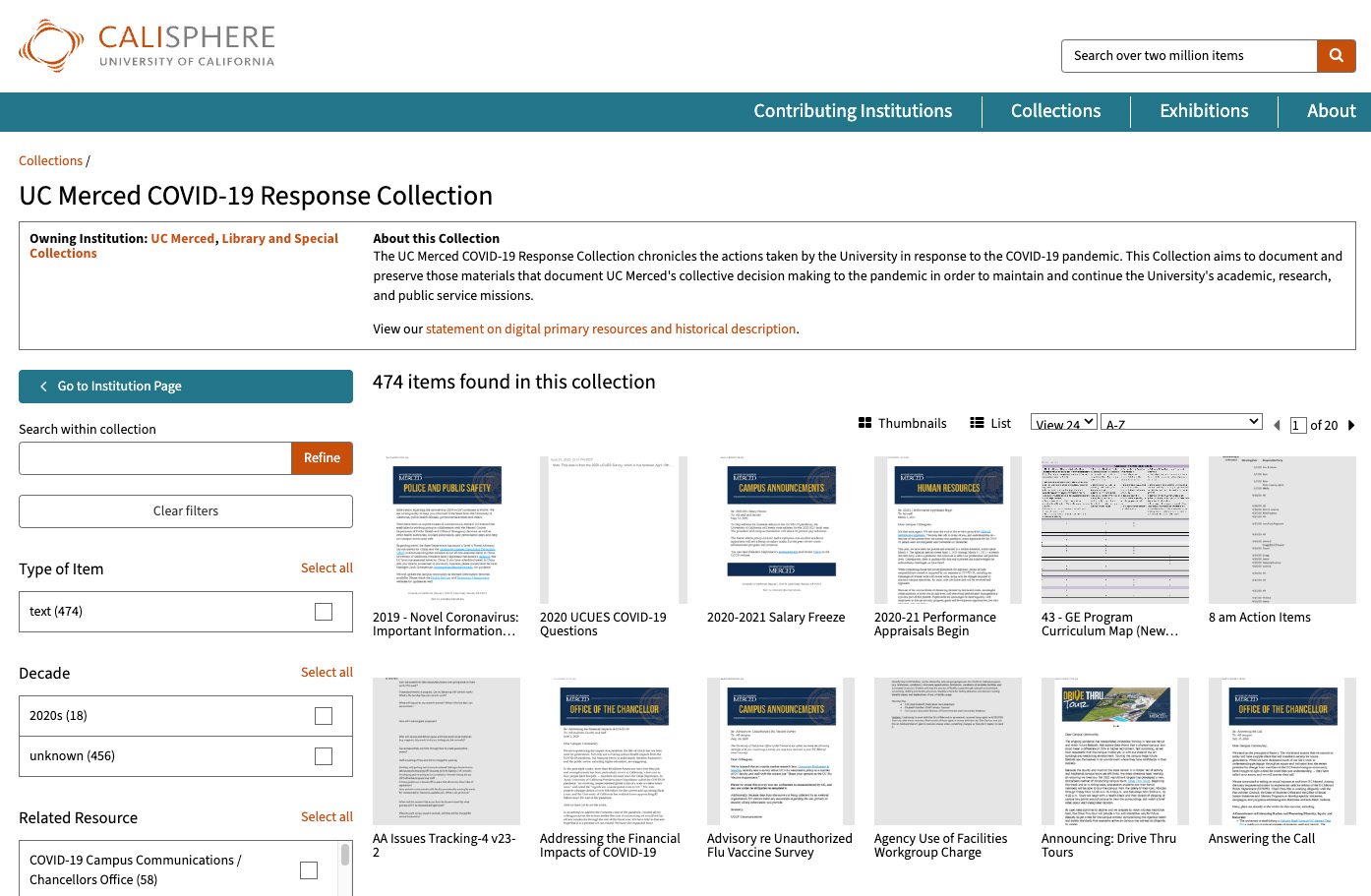Select all for Decade

click(x=327, y=672)
